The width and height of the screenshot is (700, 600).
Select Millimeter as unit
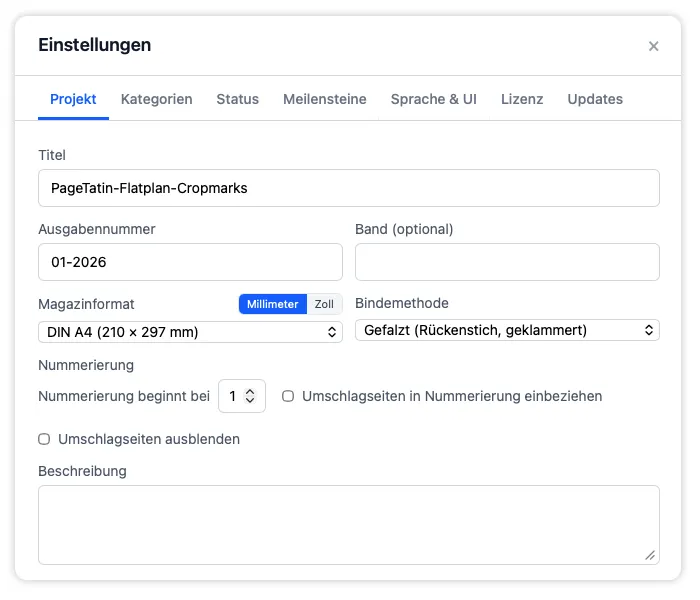(x=273, y=304)
